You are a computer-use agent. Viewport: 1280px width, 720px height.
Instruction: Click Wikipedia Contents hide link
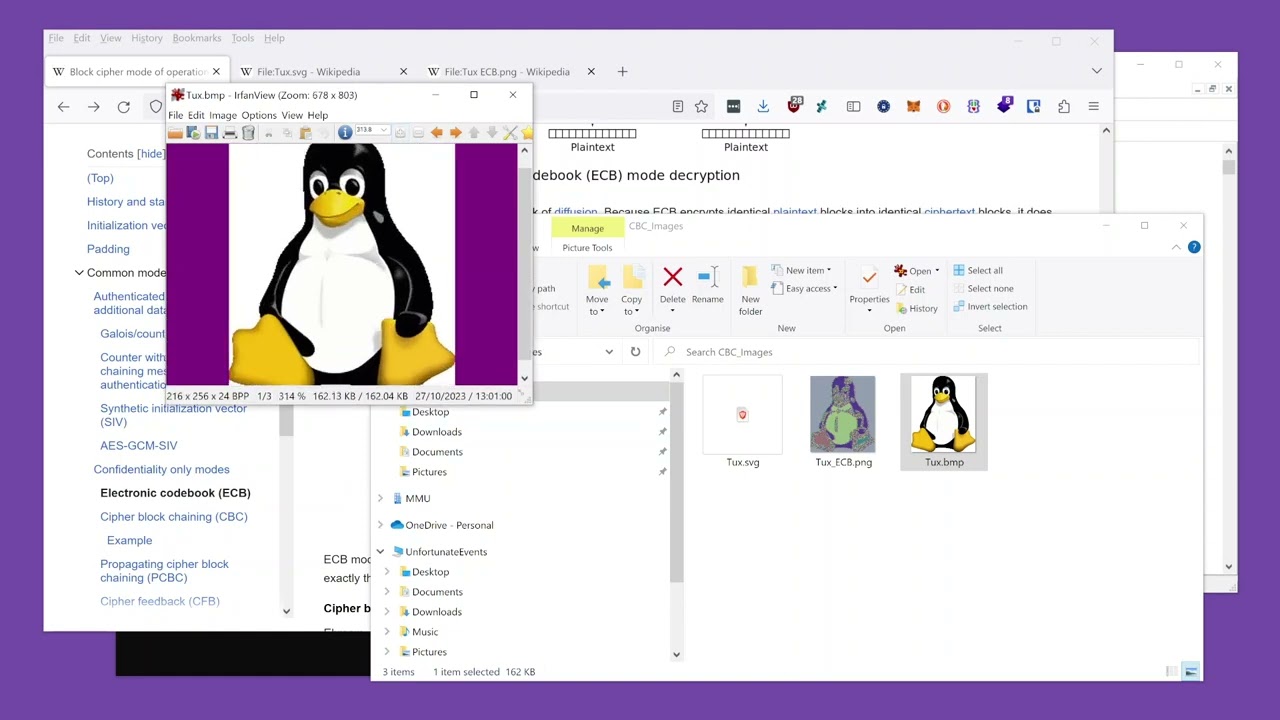[x=150, y=154]
